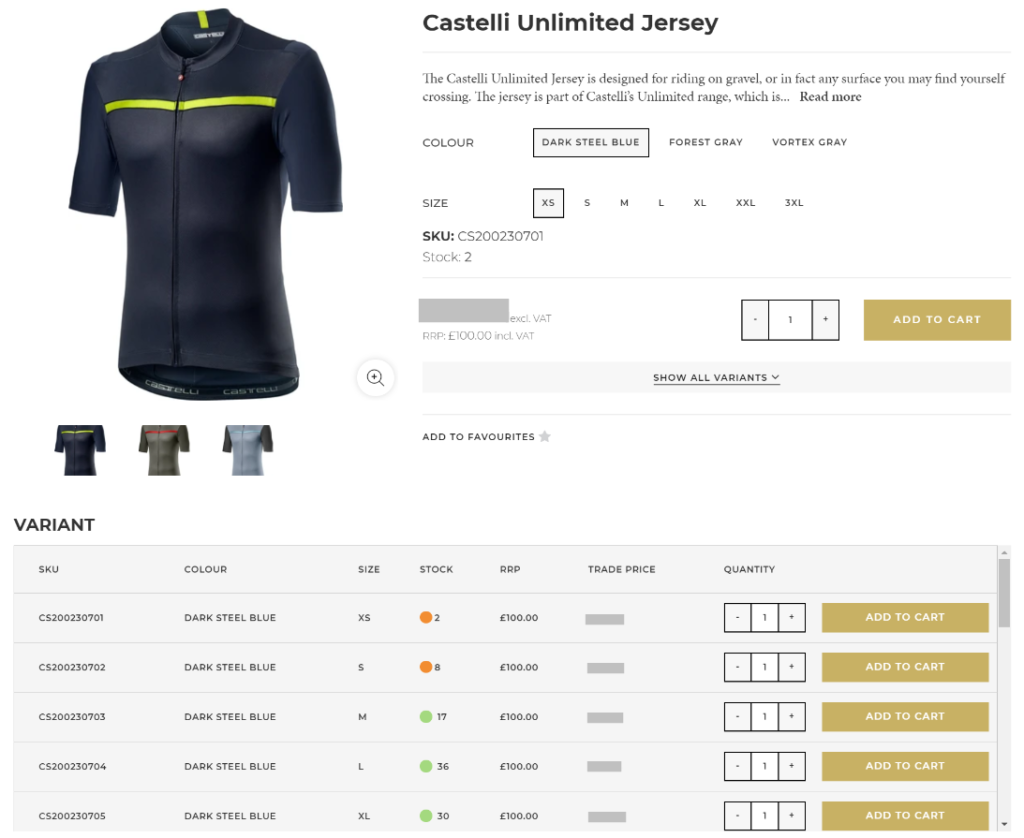View the forest gray jersey thumbnail
This screenshot has width=1024, height=838.
point(164,450)
